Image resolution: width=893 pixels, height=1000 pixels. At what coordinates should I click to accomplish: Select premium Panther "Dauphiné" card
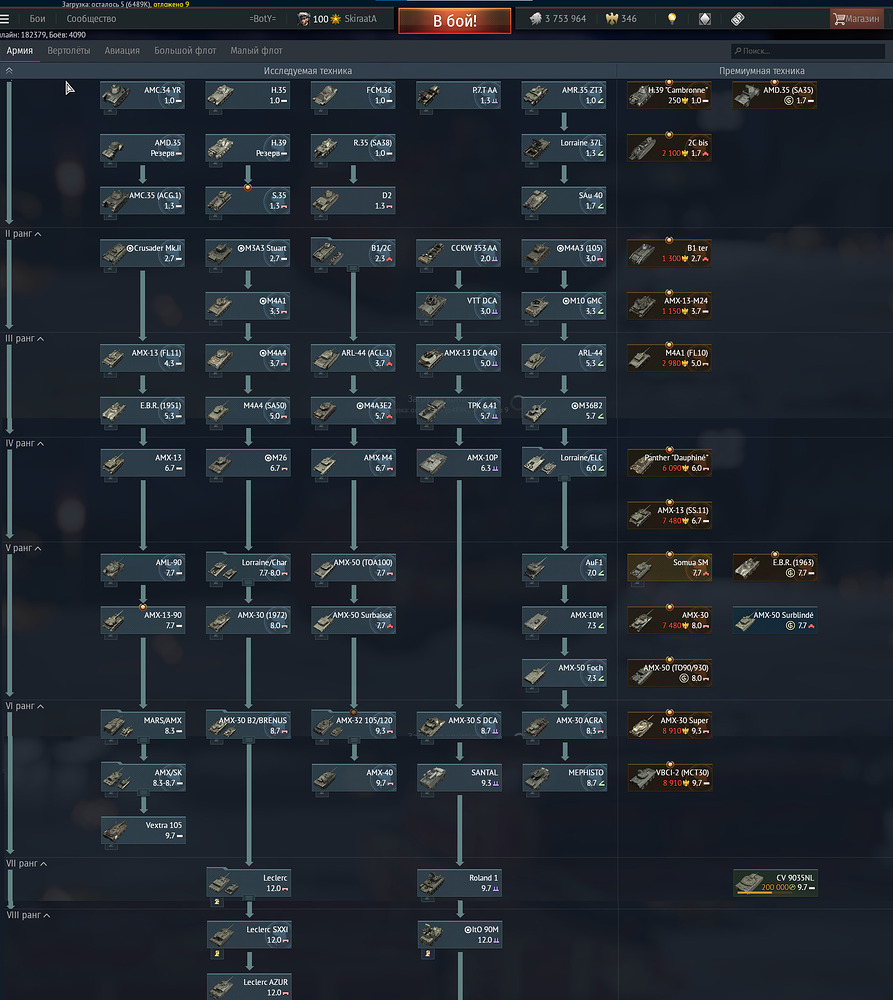click(668, 463)
